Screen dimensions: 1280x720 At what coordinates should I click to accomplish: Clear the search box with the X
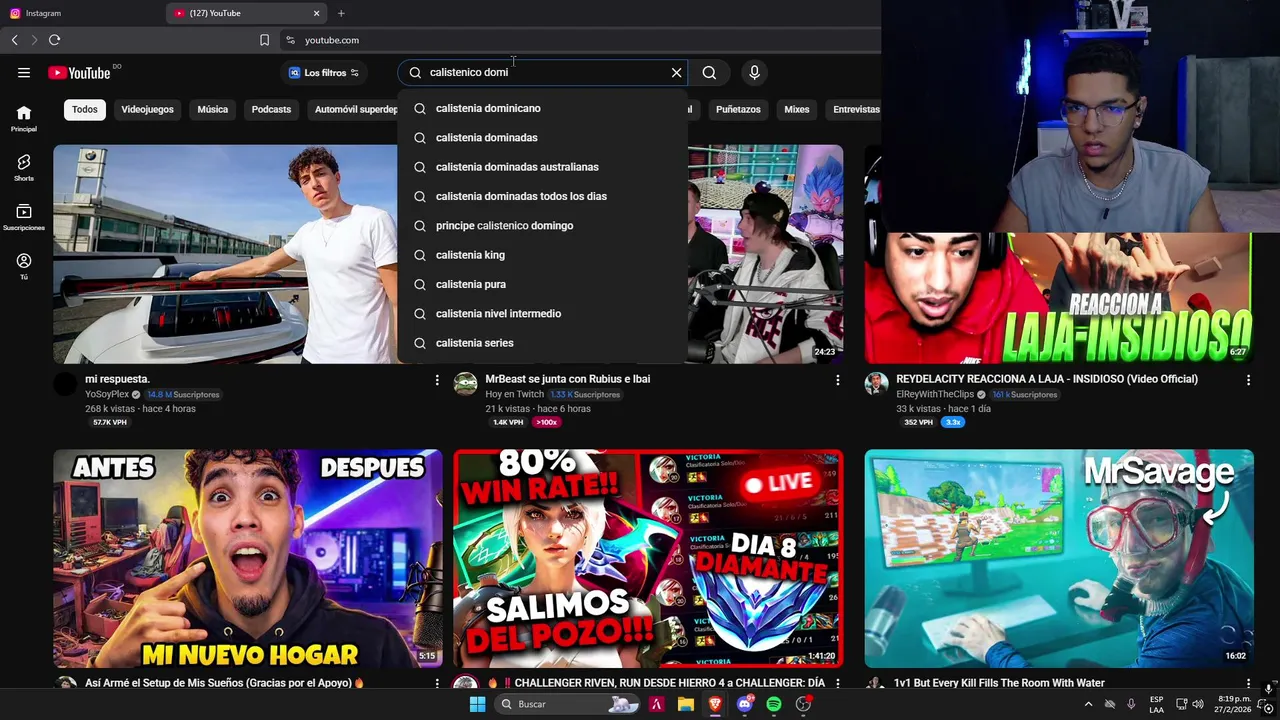click(x=676, y=72)
